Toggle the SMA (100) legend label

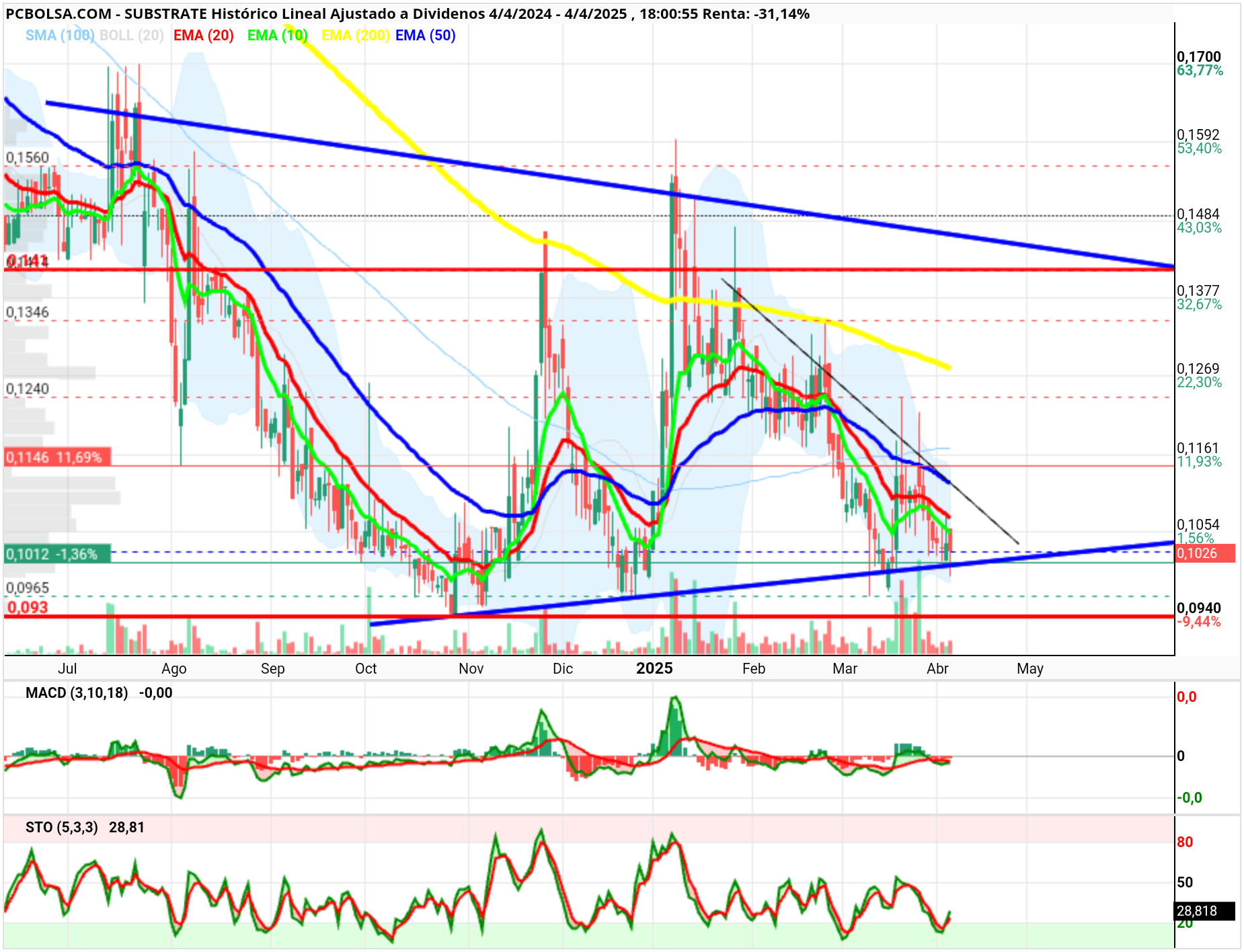pyautogui.click(x=60, y=36)
